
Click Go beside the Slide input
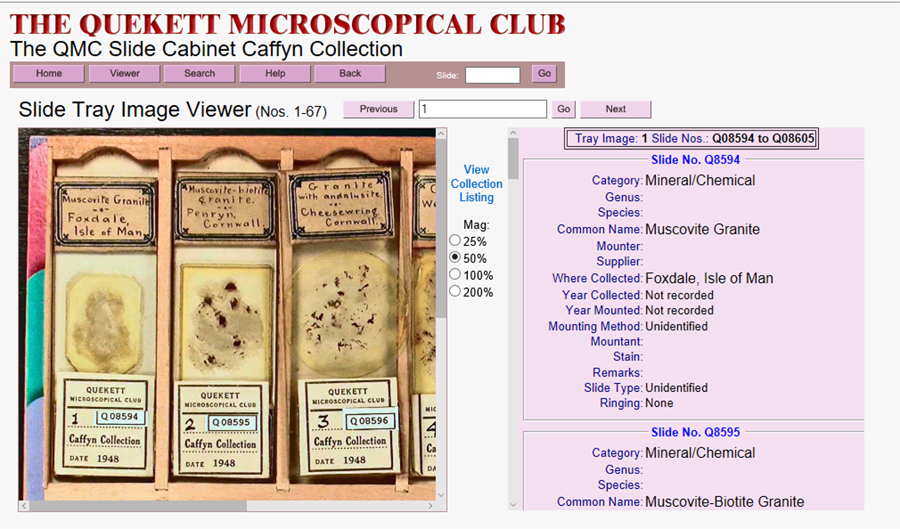tap(544, 73)
